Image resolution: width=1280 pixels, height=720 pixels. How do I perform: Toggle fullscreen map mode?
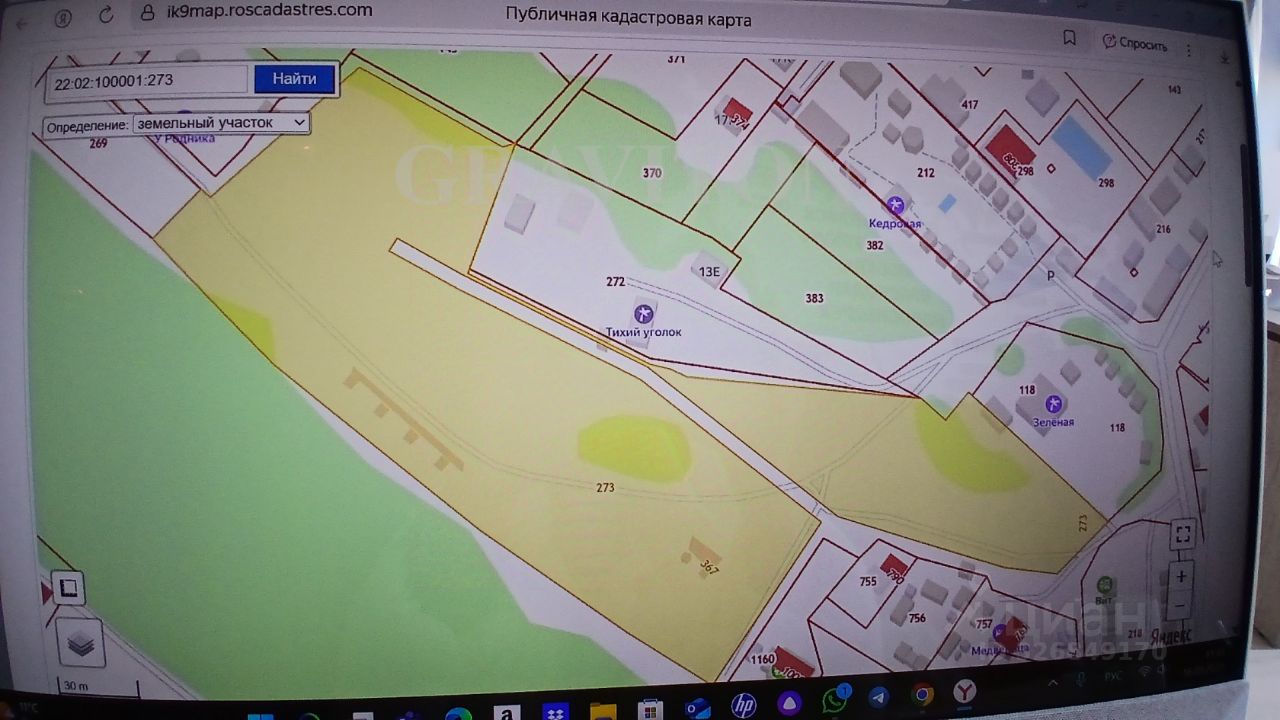[x=1182, y=534]
